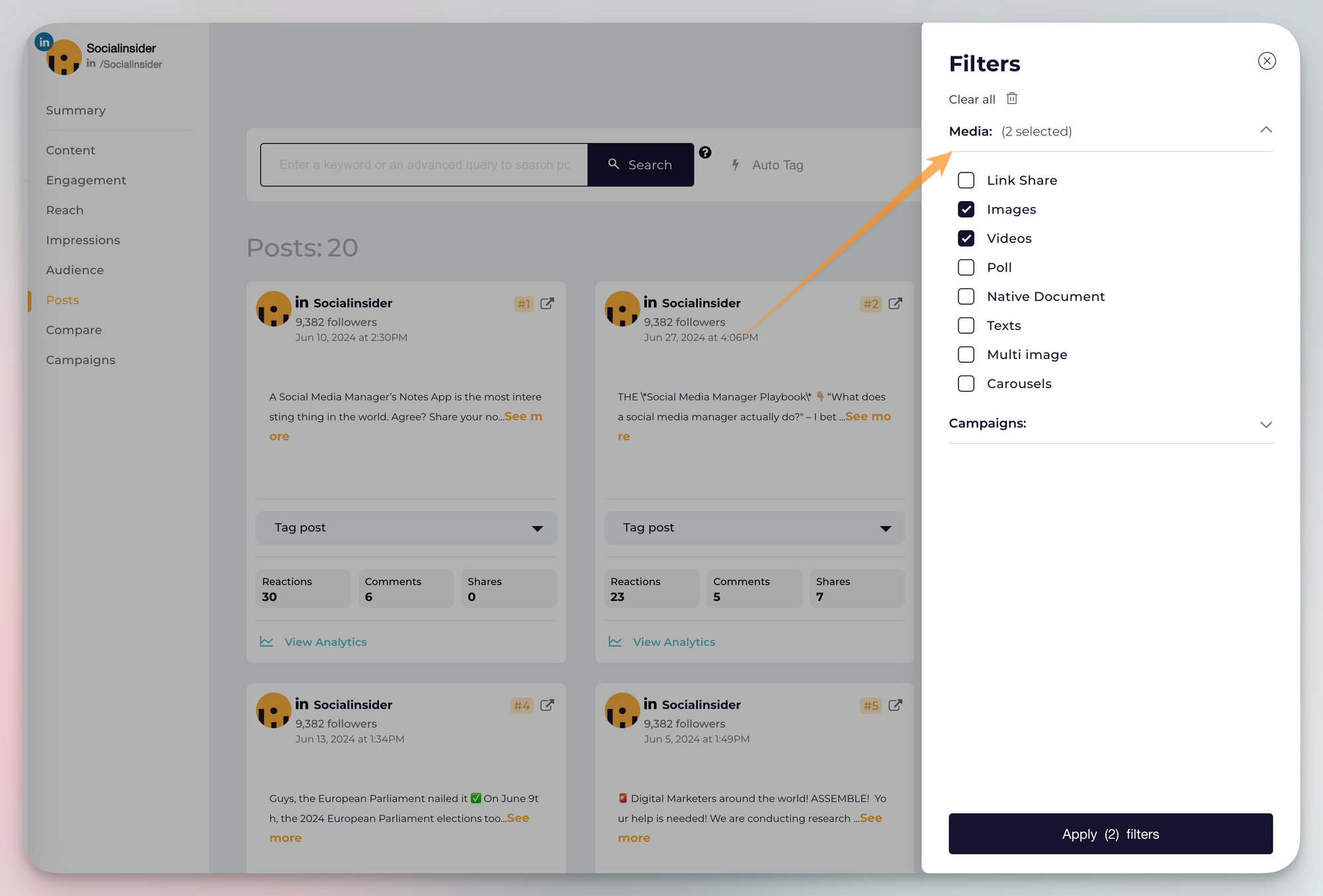Image resolution: width=1323 pixels, height=896 pixels.
Task: Click the Auto Tag lightning icon
Action: [x=736, y=165]
